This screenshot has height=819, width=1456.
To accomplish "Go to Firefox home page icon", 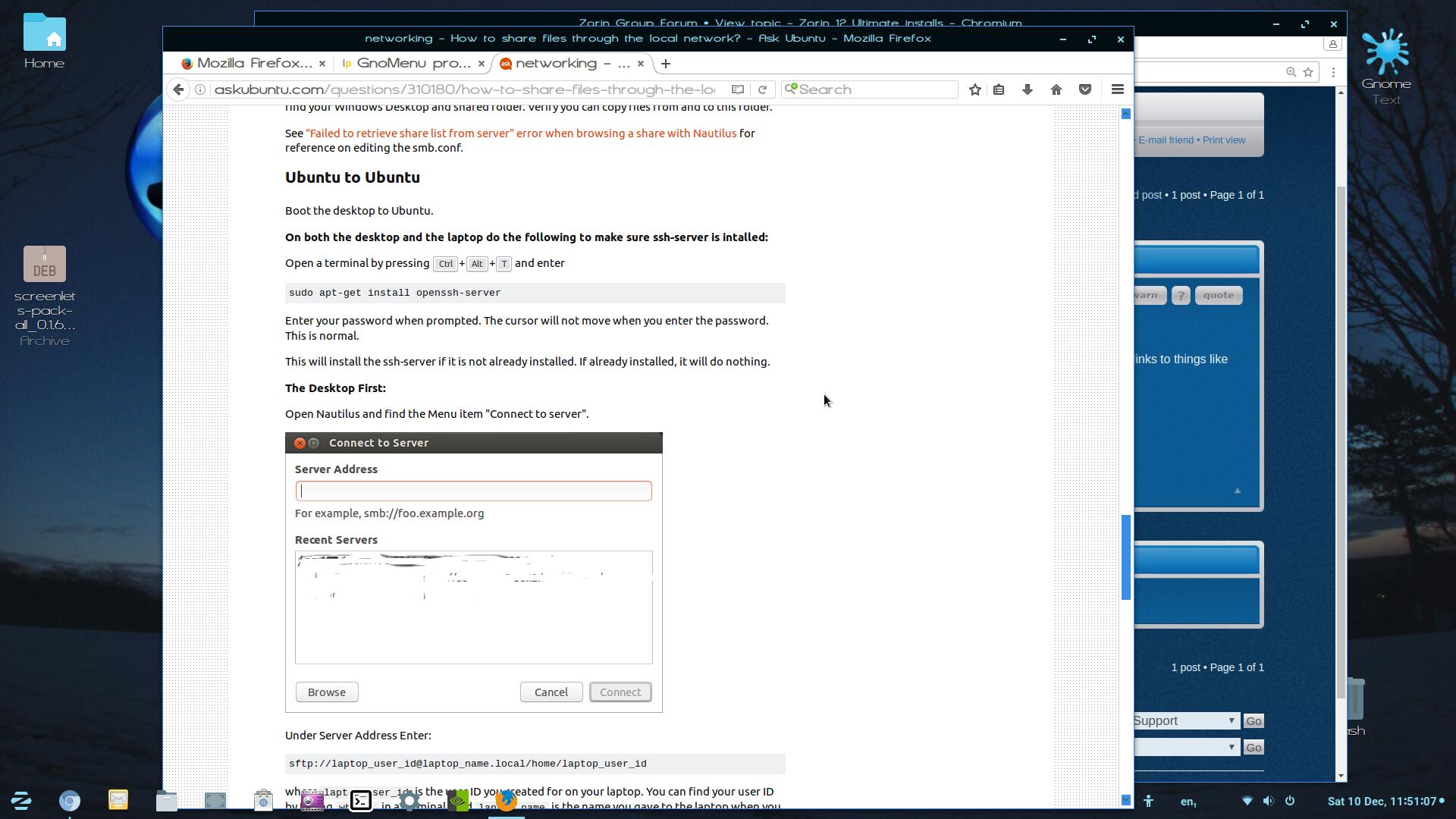I will click(x=1056, y=89).
